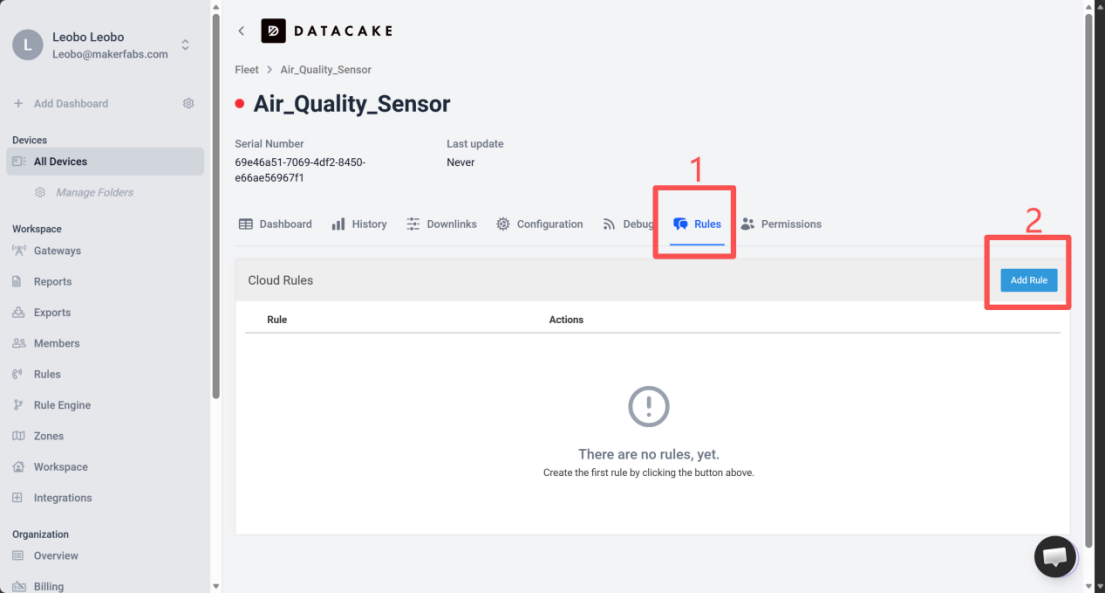Open workspace Rules in sidebar
The height and width of the screenshot is (593, 1106).
click(47, 374)
